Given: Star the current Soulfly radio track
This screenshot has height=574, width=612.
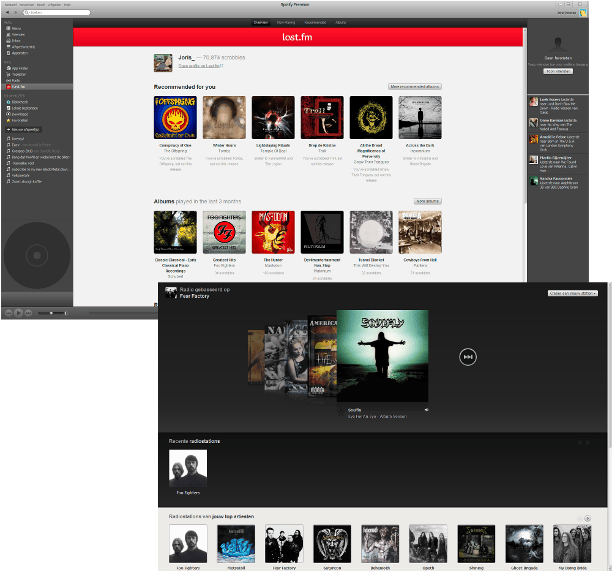Looking at the screenshot, I should coord(340,410).
